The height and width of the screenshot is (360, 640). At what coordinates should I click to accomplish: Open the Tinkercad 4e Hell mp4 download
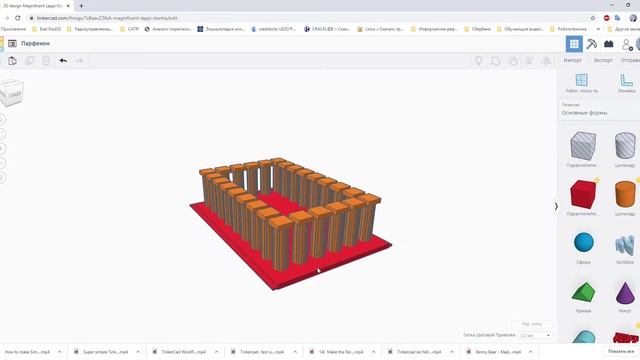tap(414, 352)
